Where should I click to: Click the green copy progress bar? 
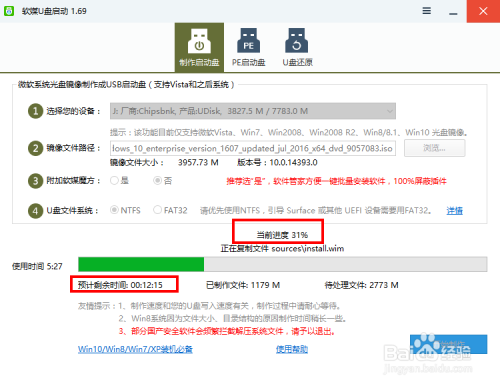point(282,264)
